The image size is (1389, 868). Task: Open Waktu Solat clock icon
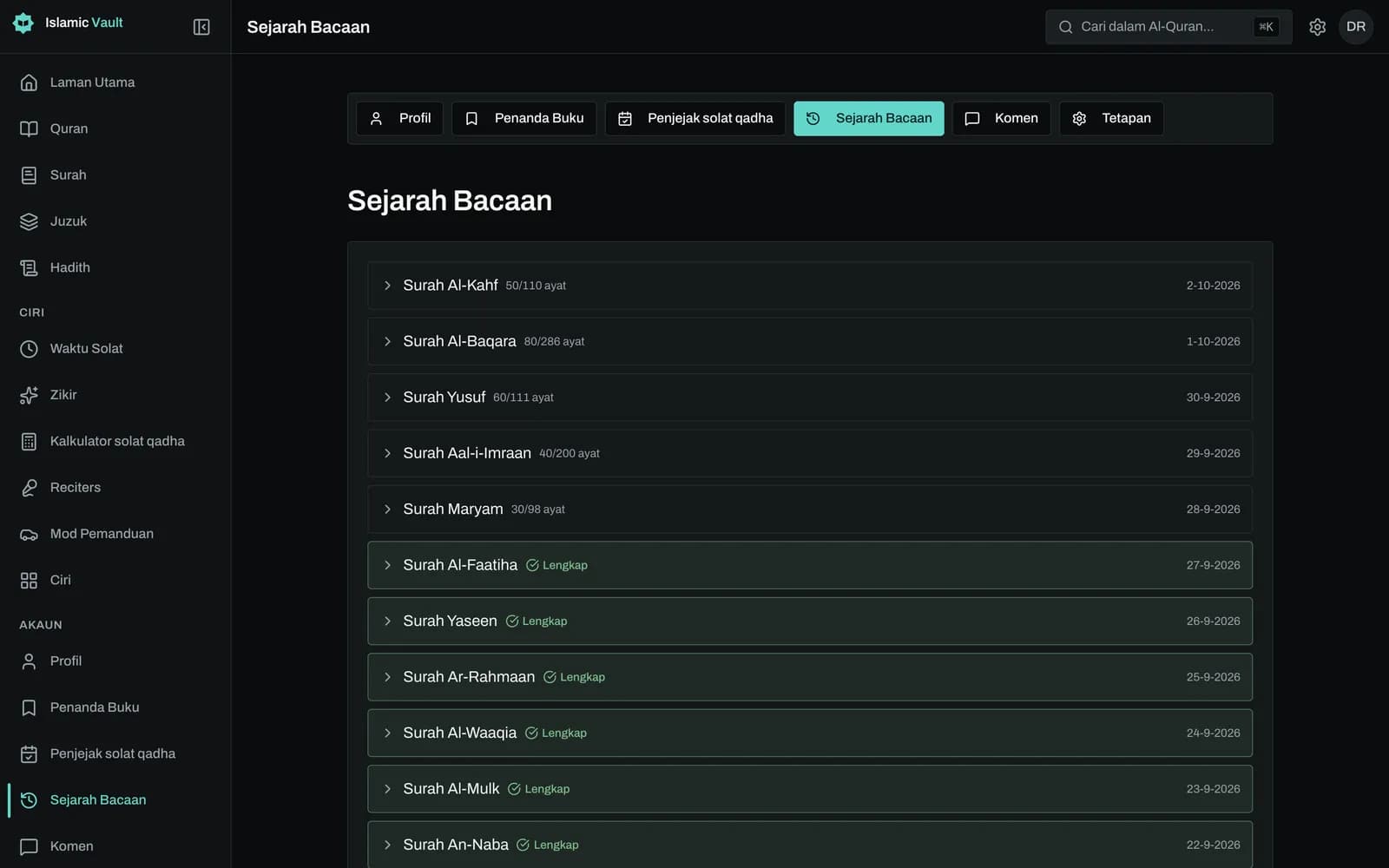pyautogui.click(x=29, y=349)
